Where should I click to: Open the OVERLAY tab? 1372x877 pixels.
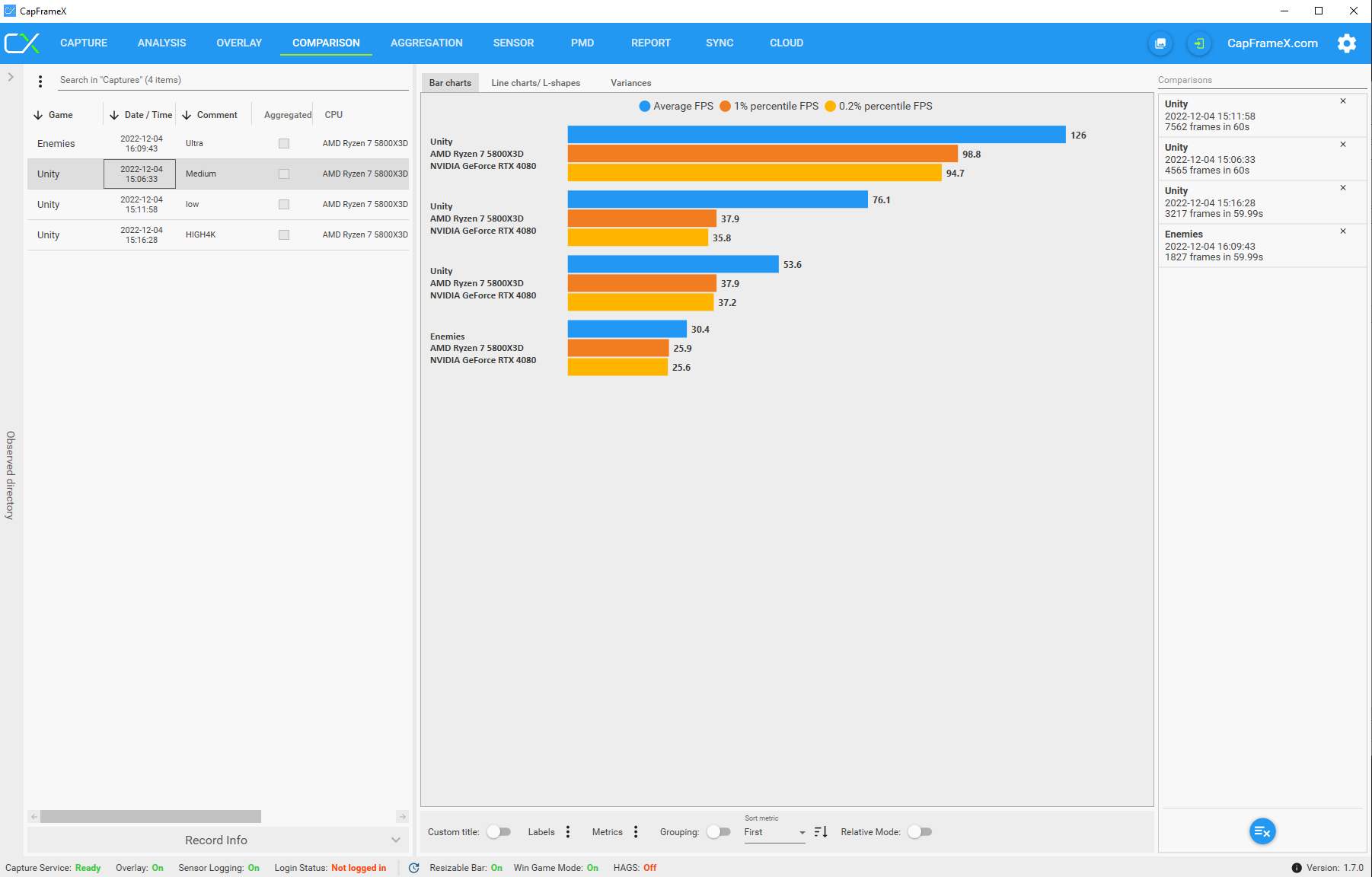[239, 43]
